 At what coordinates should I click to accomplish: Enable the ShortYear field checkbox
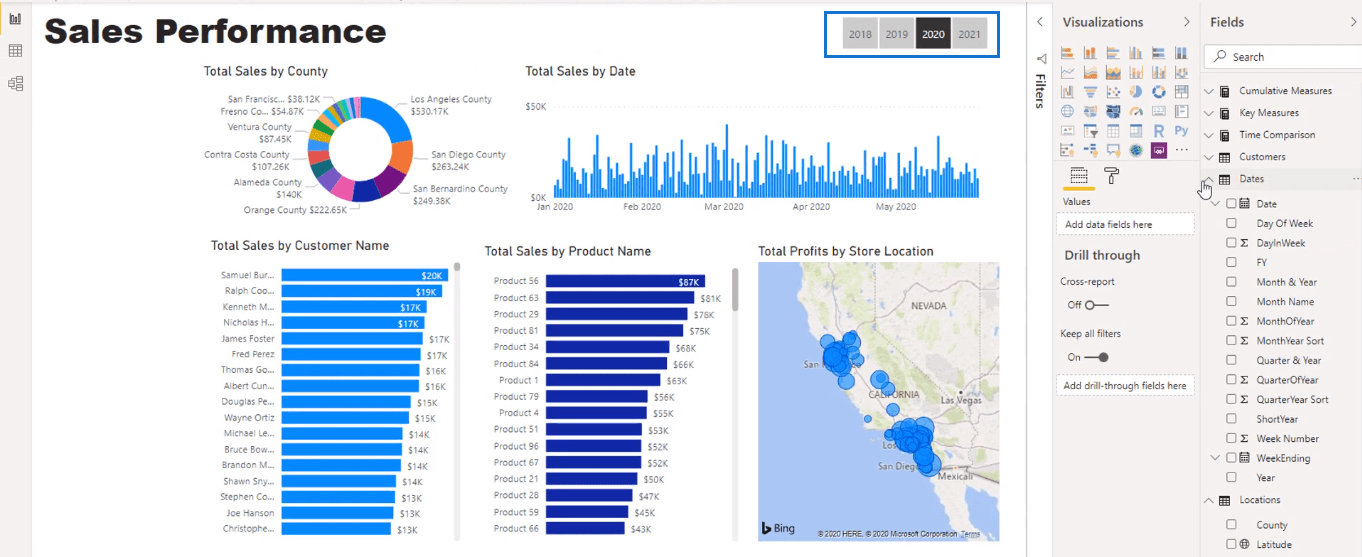(x=1231, y=419)
